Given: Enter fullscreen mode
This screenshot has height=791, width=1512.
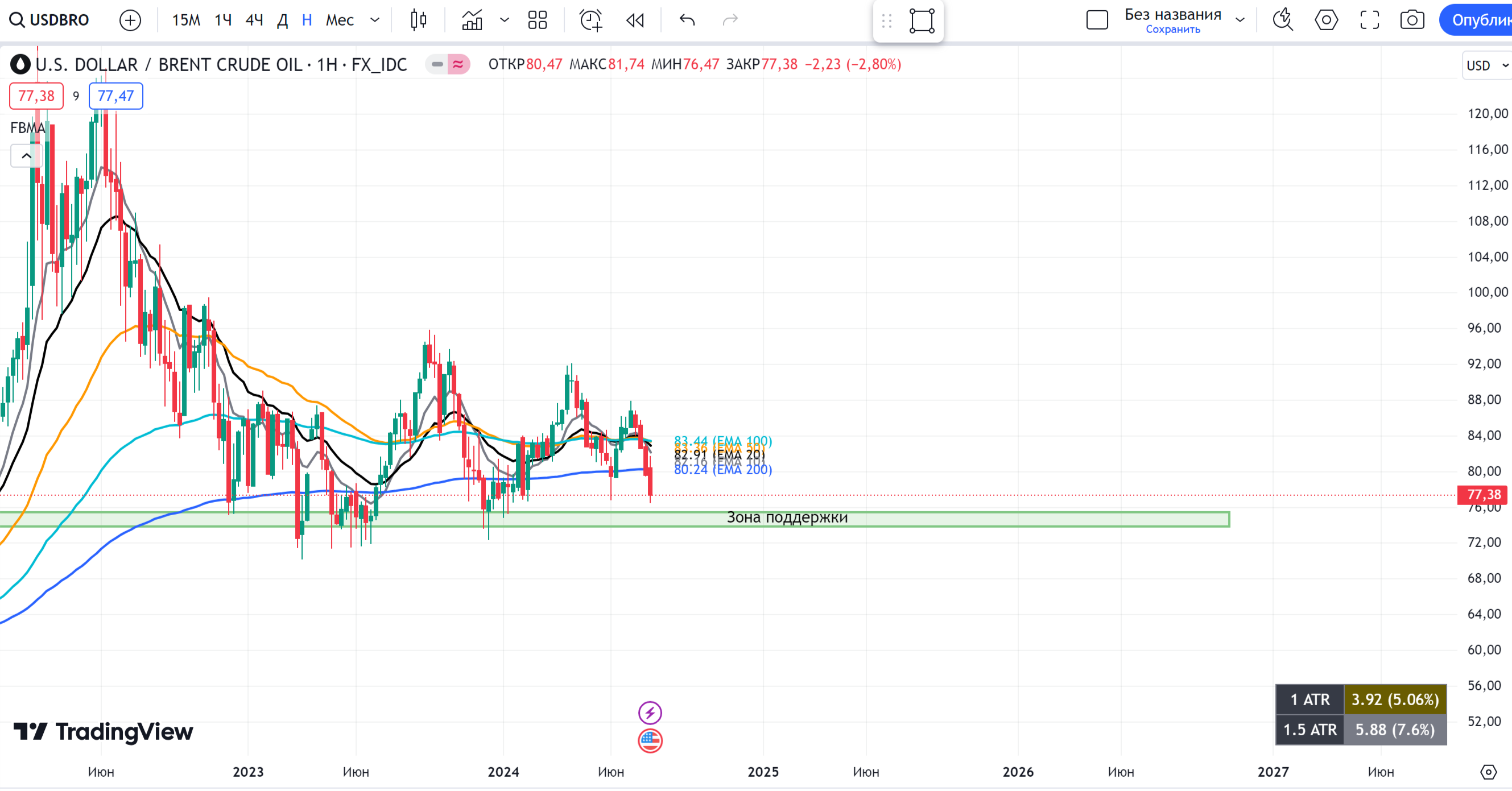Looking at the screenshot, I should coord(1369,20).
